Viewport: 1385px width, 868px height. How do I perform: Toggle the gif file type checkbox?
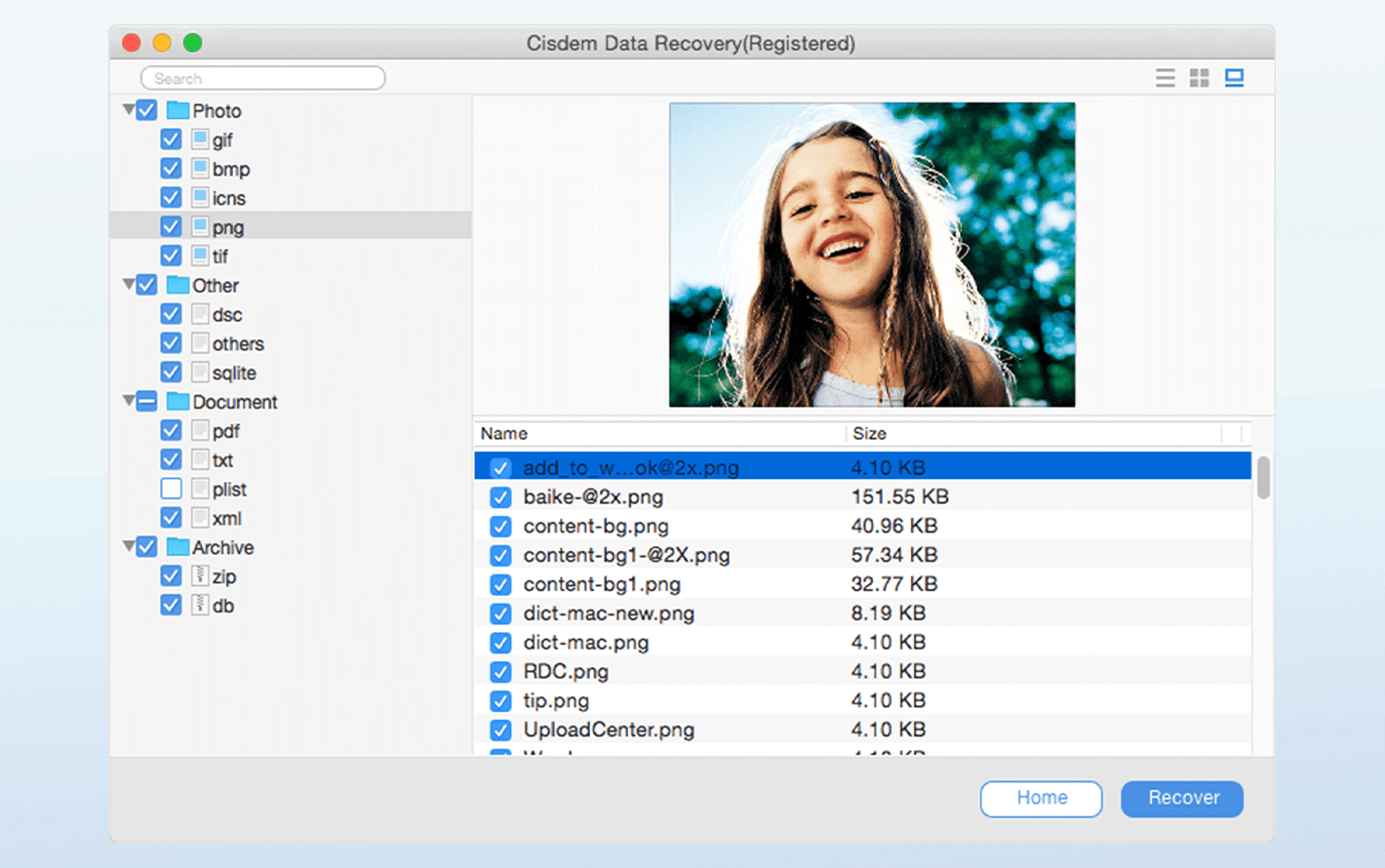(171, 139)
